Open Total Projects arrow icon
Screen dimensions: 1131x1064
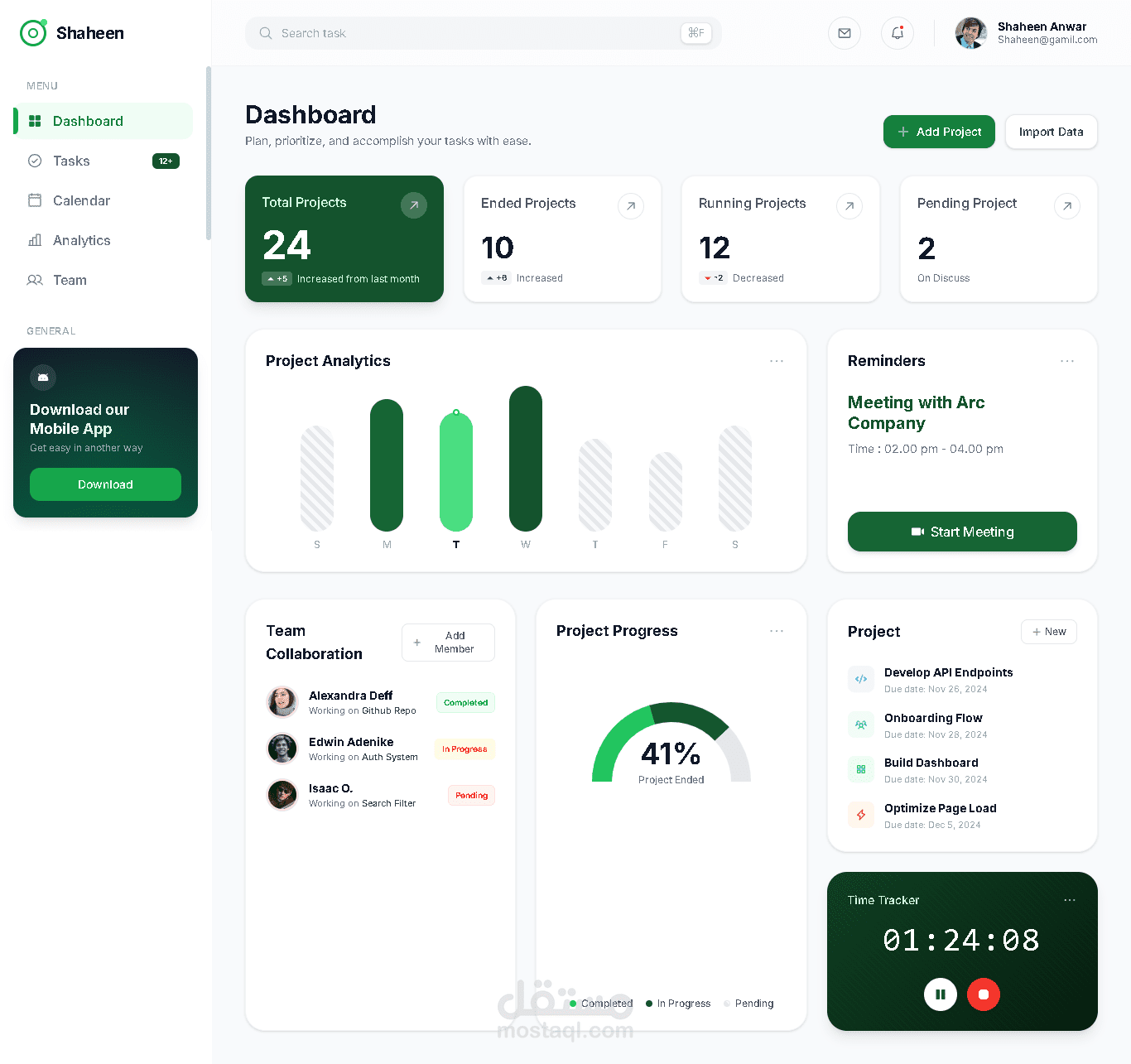414,205
